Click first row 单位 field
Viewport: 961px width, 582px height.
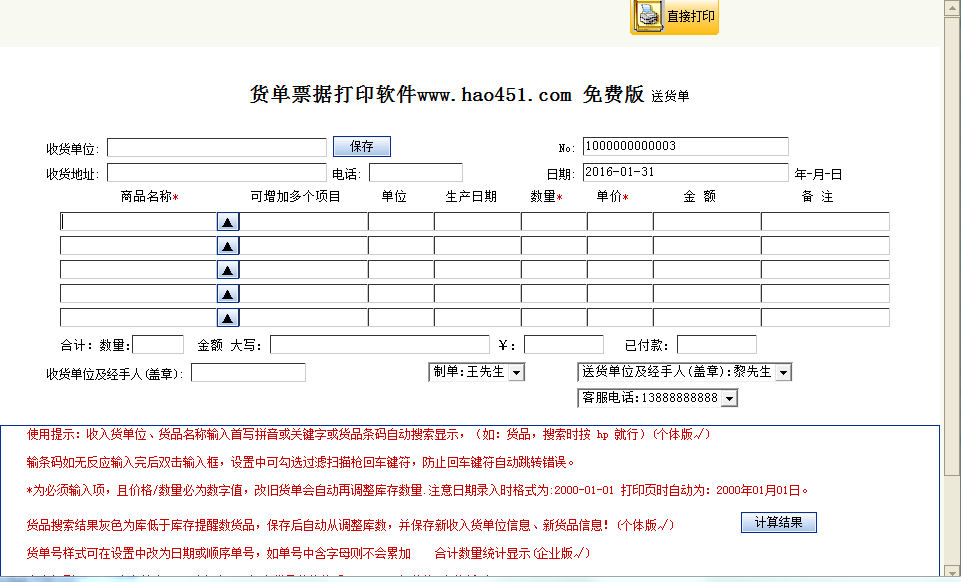click(x=401, y=222)
